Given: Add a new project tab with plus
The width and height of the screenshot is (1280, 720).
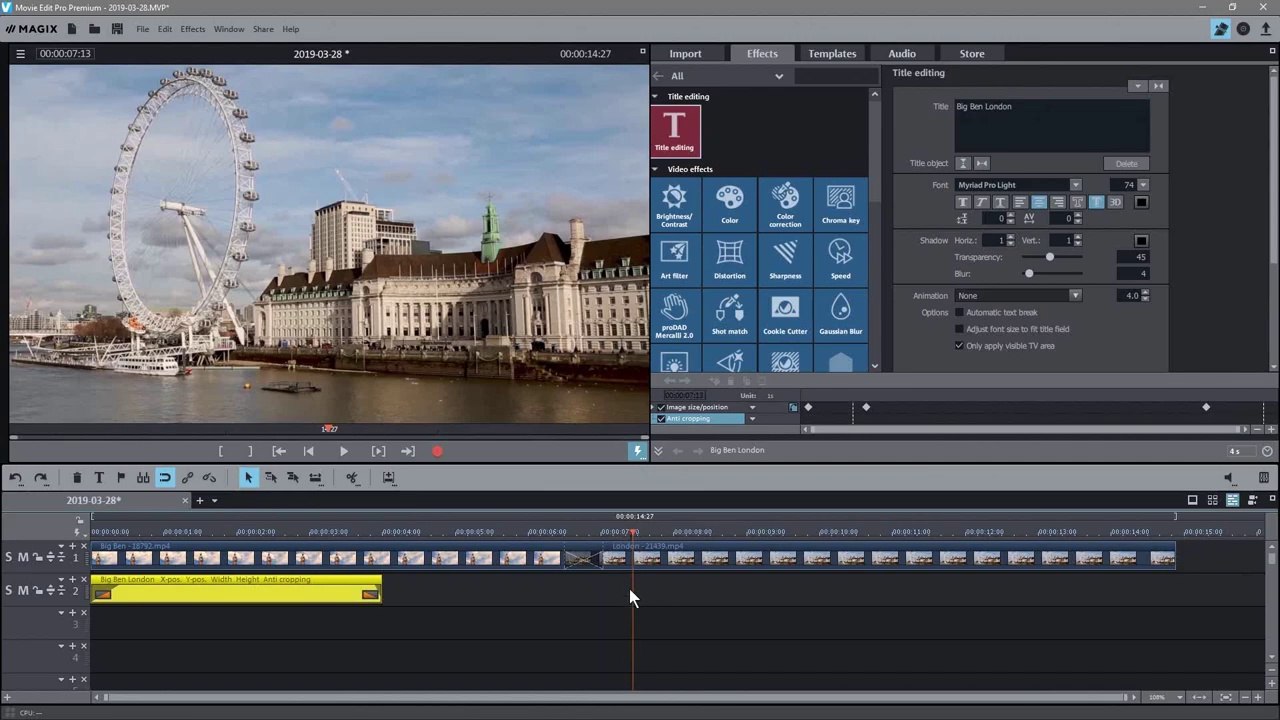Looking at the screenshot, I should pos(199,501).
